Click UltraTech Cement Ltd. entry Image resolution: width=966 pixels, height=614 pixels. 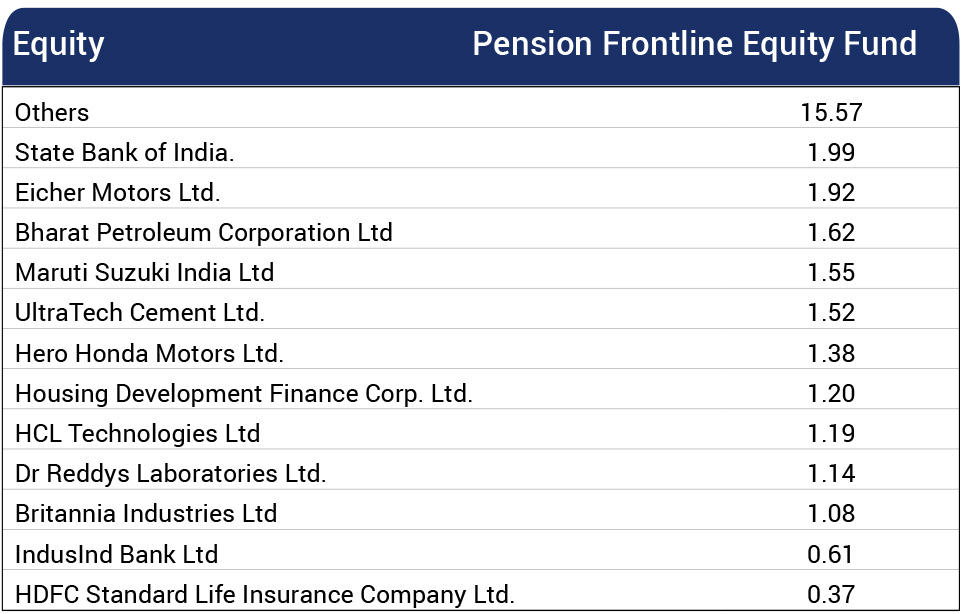point(140,313)
